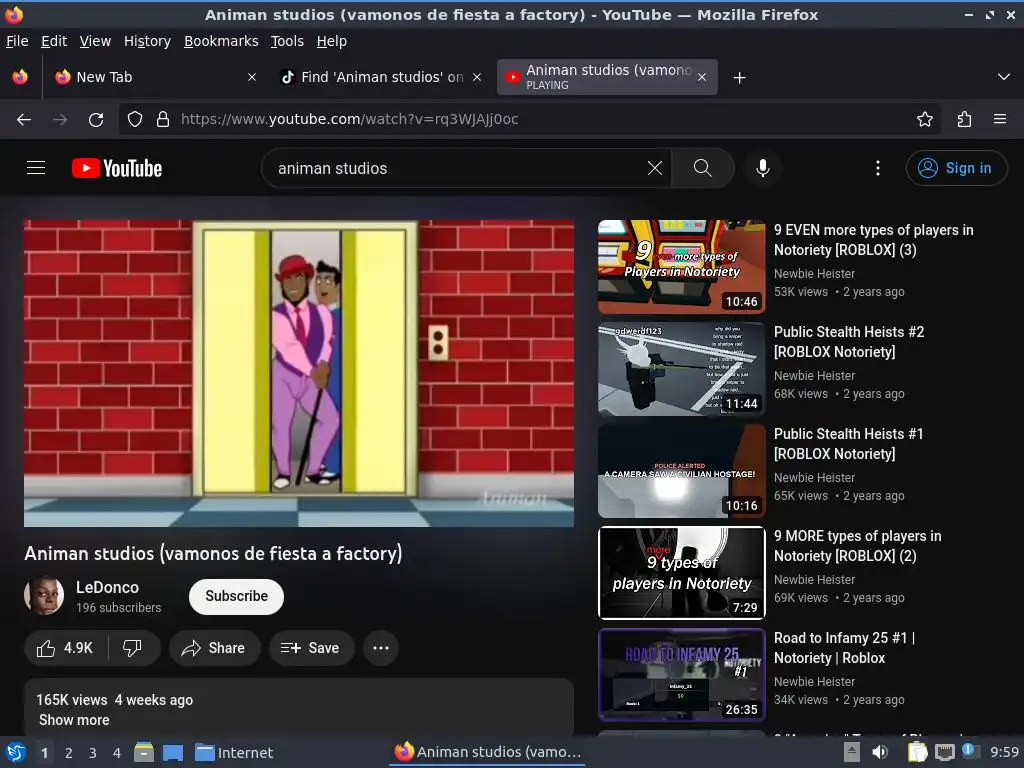Open the Internet launcher in taskbar
1024x768 pixels.
click(x=234, y=753)
